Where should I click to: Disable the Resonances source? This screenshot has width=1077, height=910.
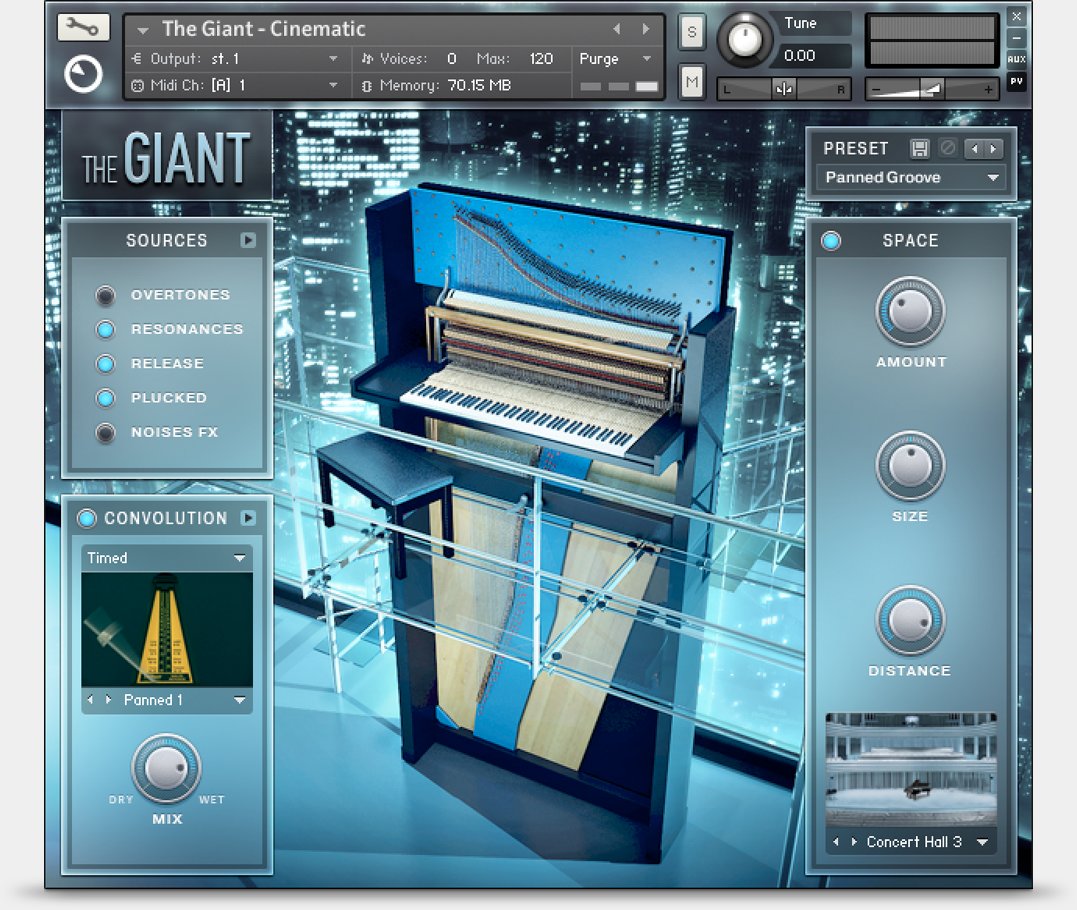pos(105,330)
